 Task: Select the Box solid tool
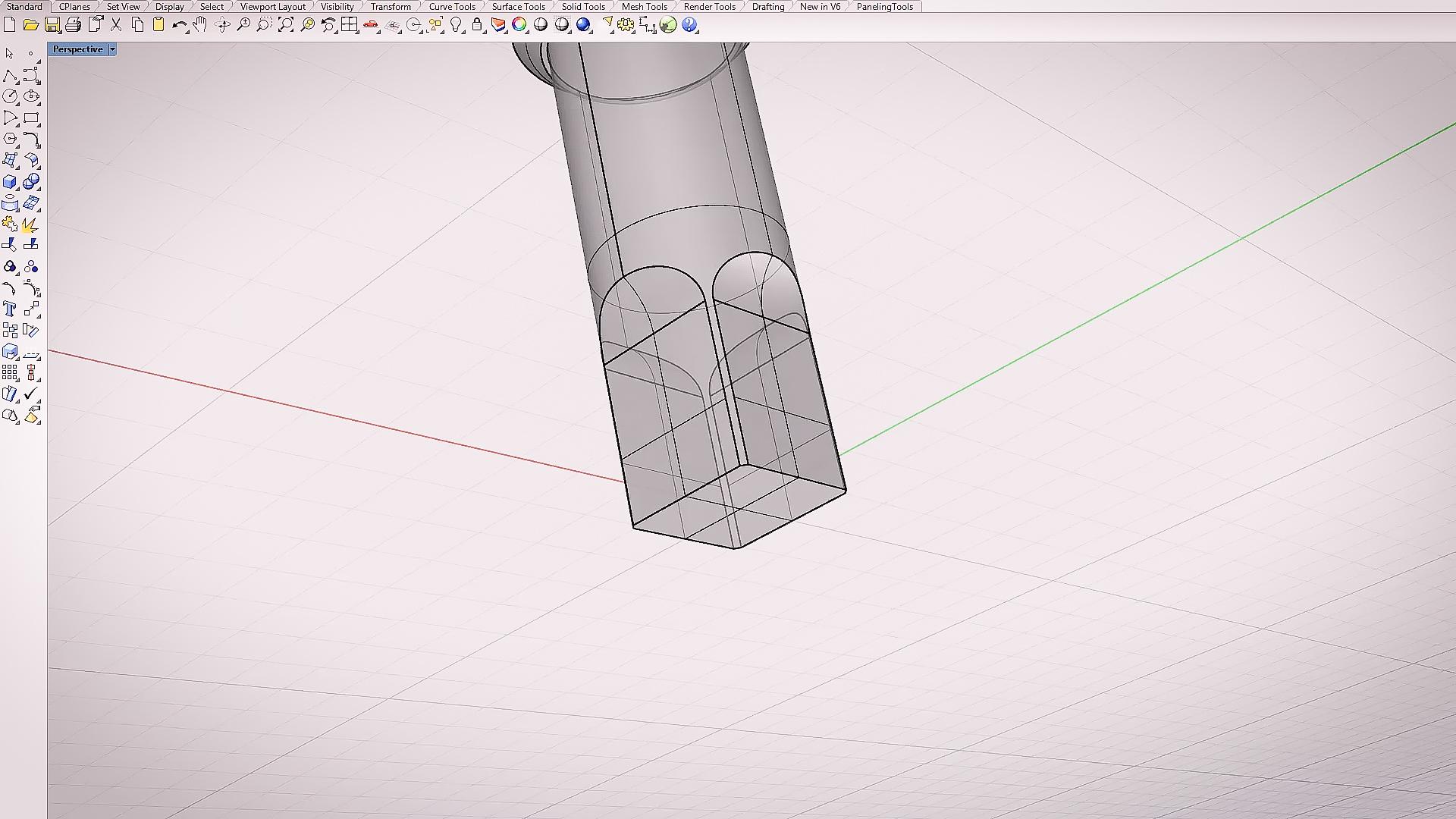10,182
